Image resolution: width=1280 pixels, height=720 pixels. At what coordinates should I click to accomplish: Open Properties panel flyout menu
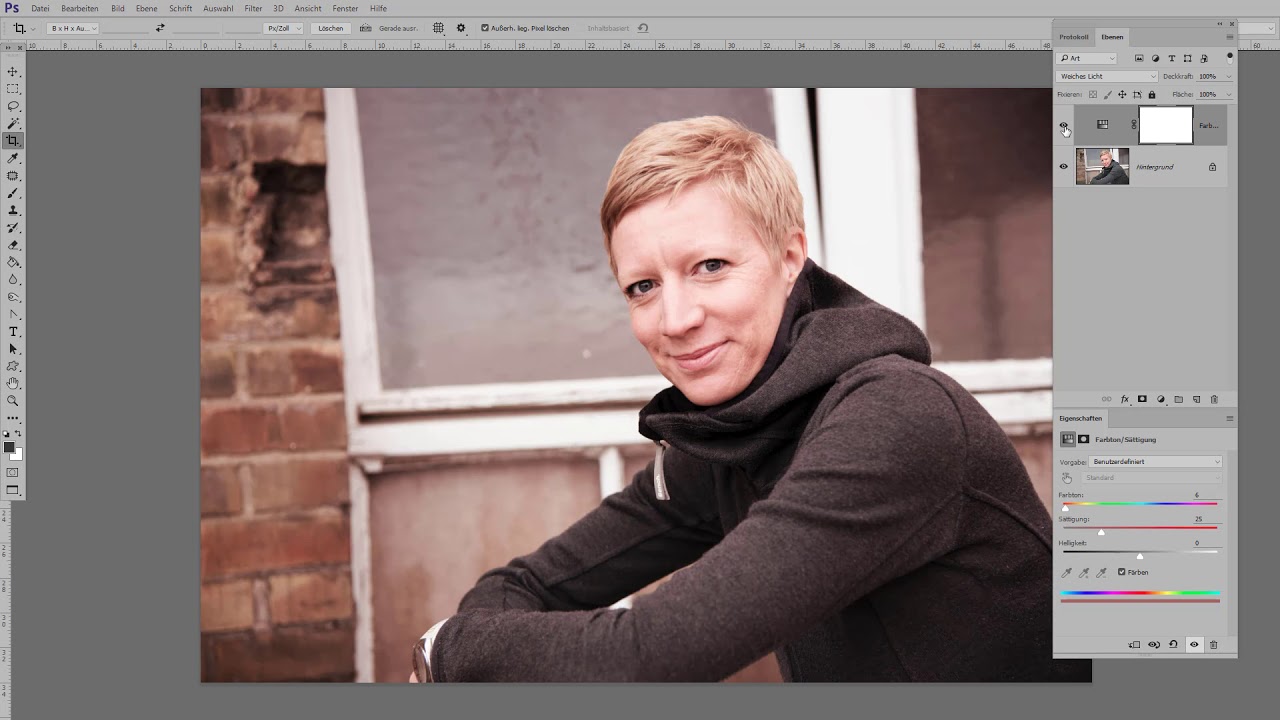pyautogui.click(x=1229, y=418)
